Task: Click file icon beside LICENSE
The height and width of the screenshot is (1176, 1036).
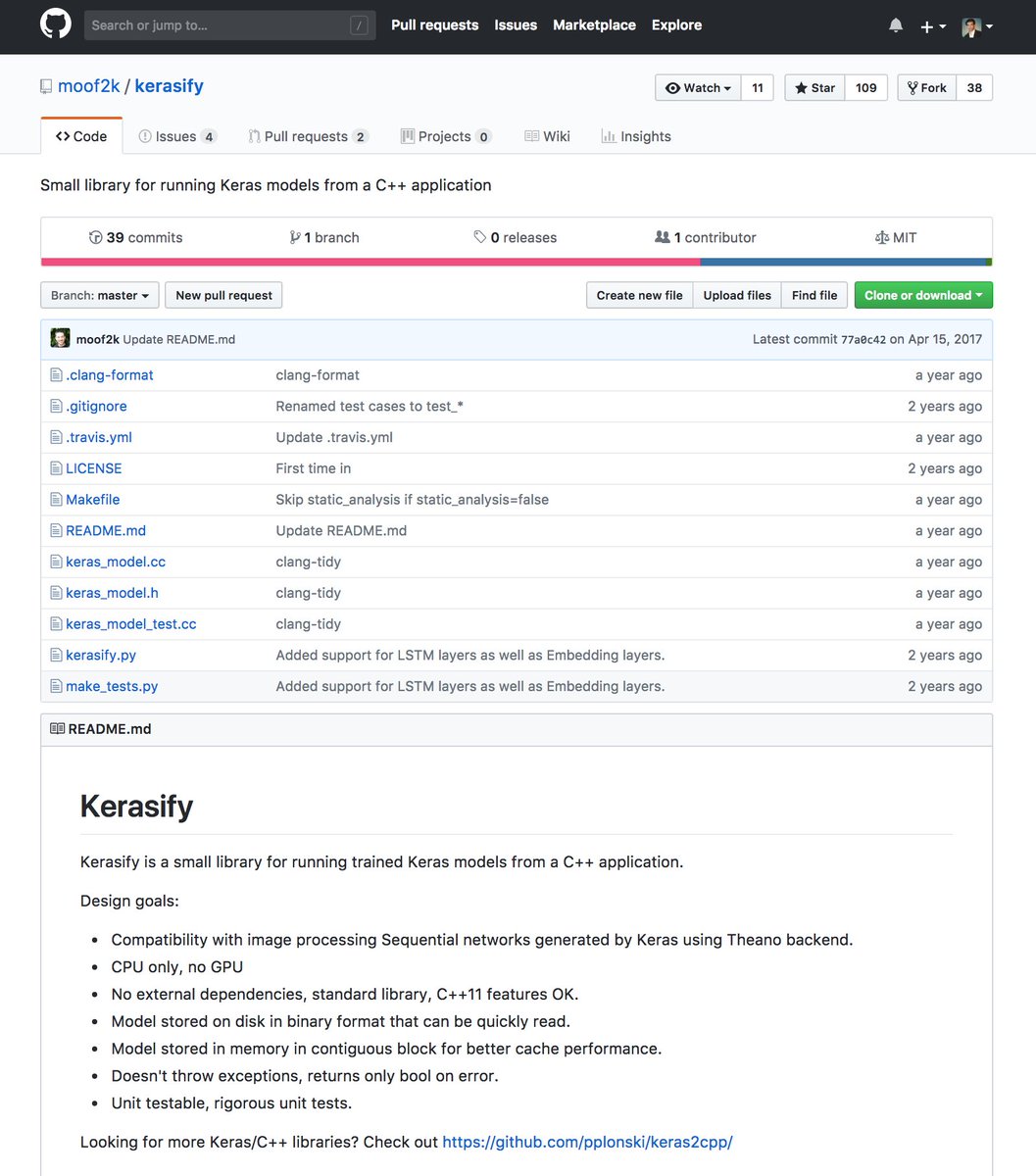Action: click(57, 468)
